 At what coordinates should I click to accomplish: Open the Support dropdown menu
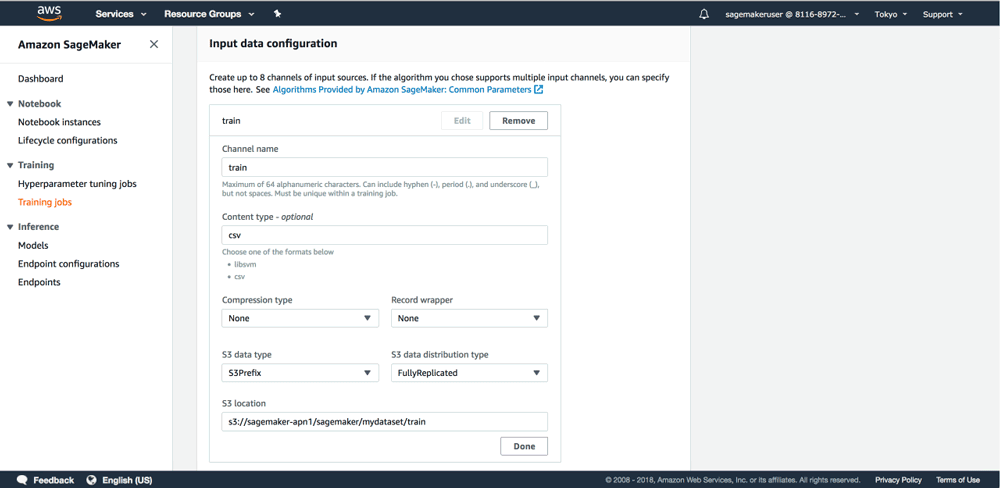943,14
